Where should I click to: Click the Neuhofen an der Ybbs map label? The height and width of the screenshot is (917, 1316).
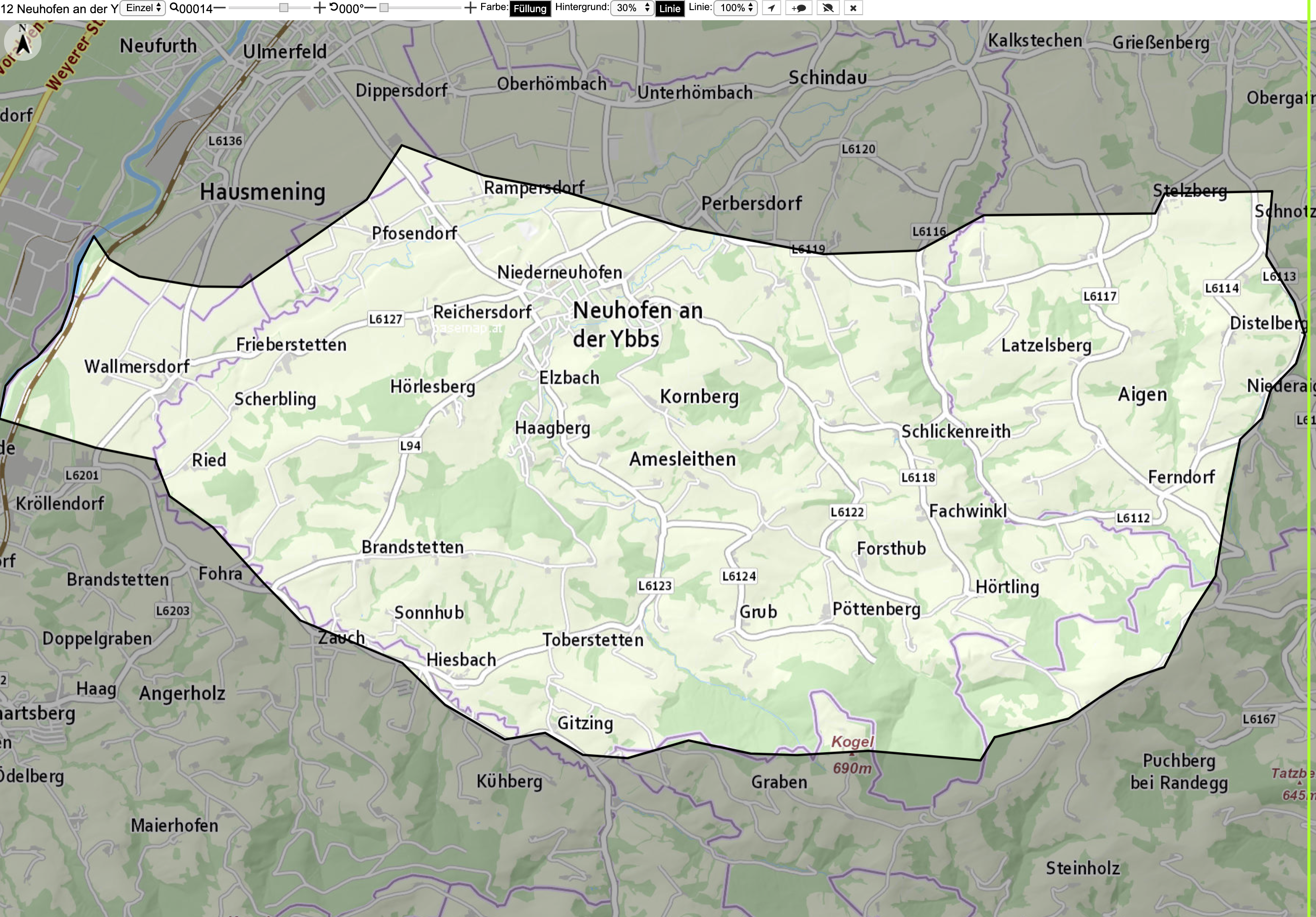point(638,324)
